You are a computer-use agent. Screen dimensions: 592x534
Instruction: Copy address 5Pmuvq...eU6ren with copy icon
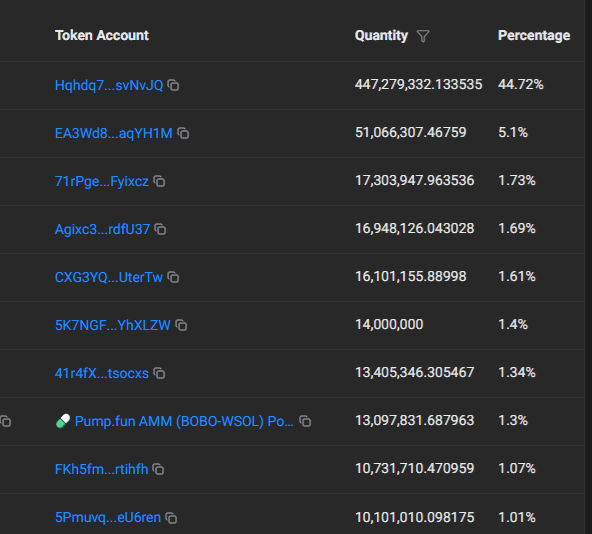pyautogui.click(x=171, y=518)
